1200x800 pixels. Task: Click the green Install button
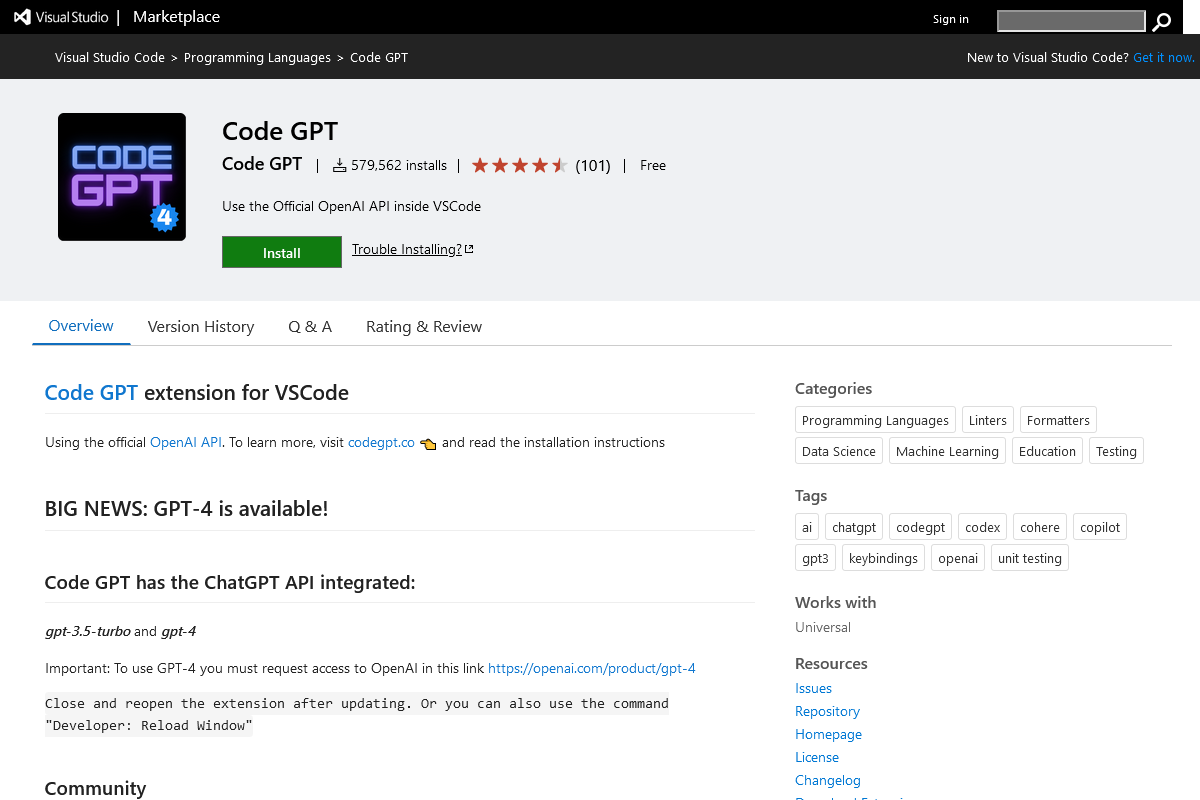281,252
